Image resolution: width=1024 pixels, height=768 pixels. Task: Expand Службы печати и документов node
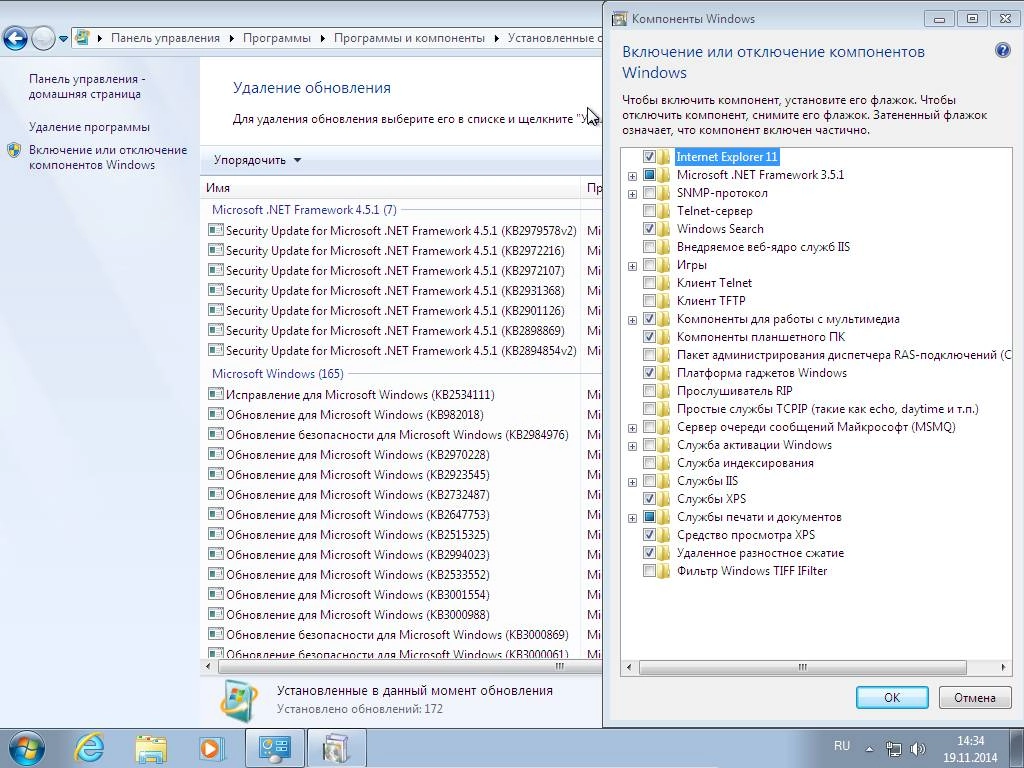(632, 518)
